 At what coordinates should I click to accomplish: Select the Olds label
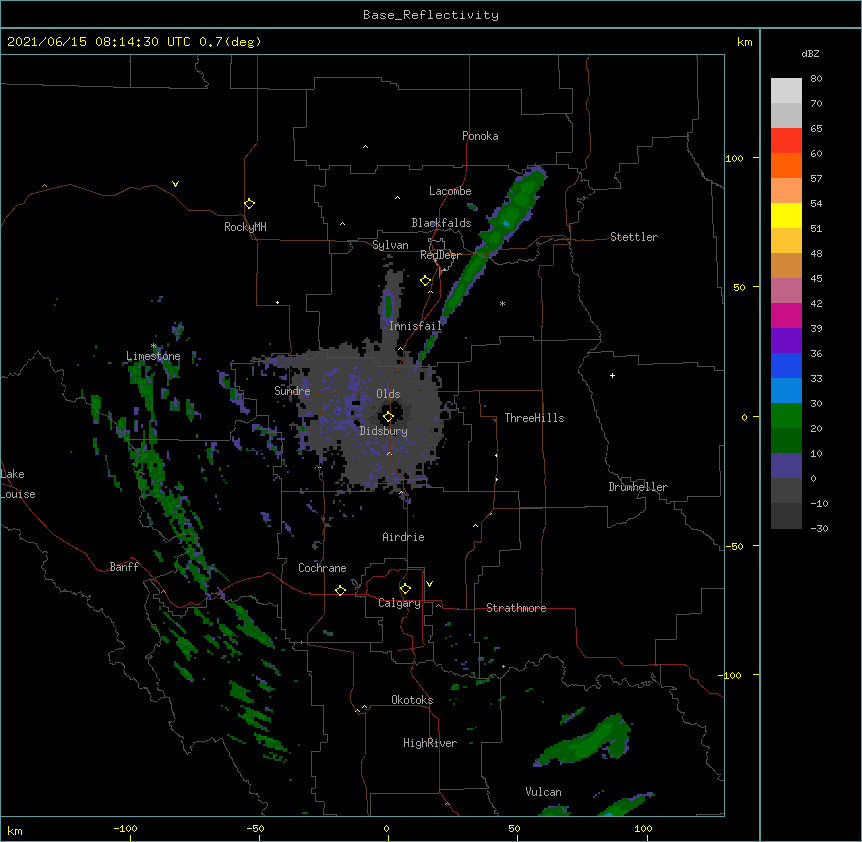[x=388, y=394]
